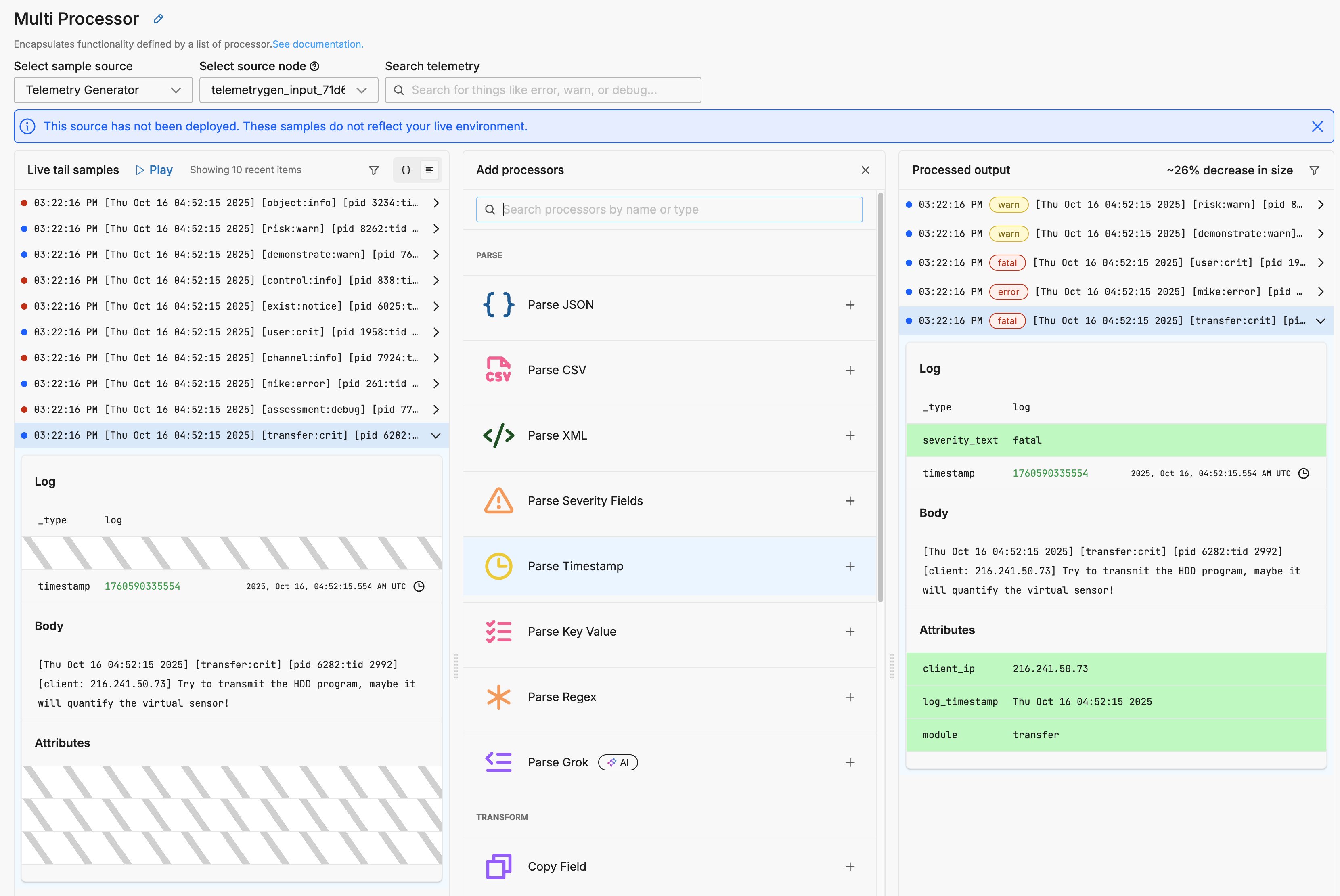Image resolution: width=1340 pixels, height=896 pixels.
Task: Click the Parse Severity Fields warning icon
Action: click(x=498, y=501)
